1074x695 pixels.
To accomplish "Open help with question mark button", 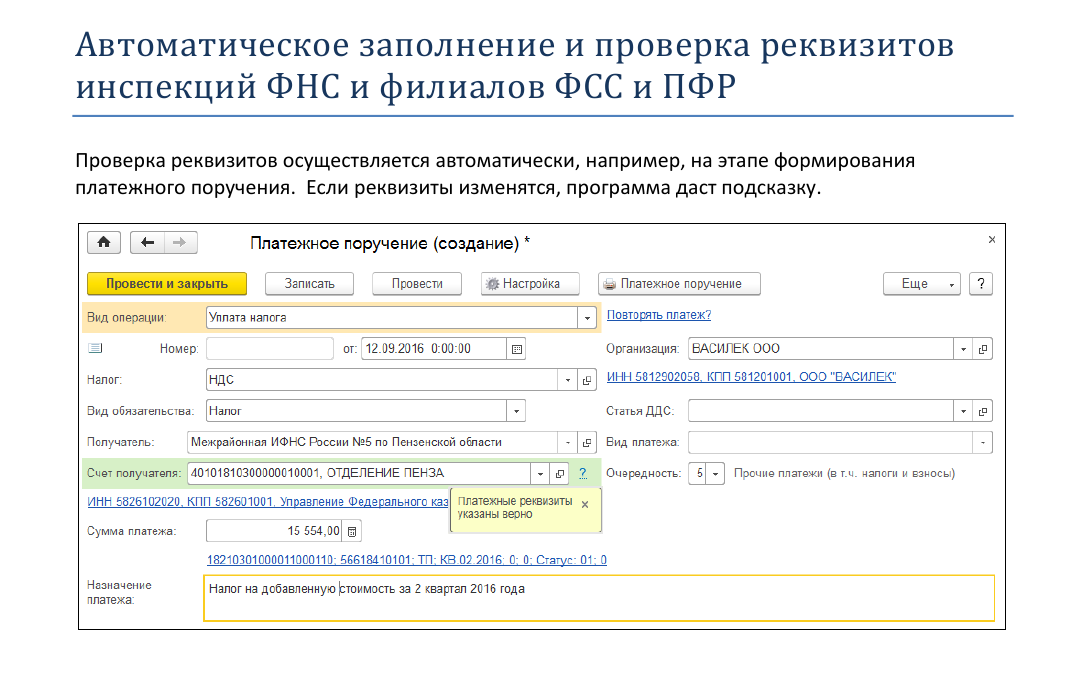I will [981, 283].
